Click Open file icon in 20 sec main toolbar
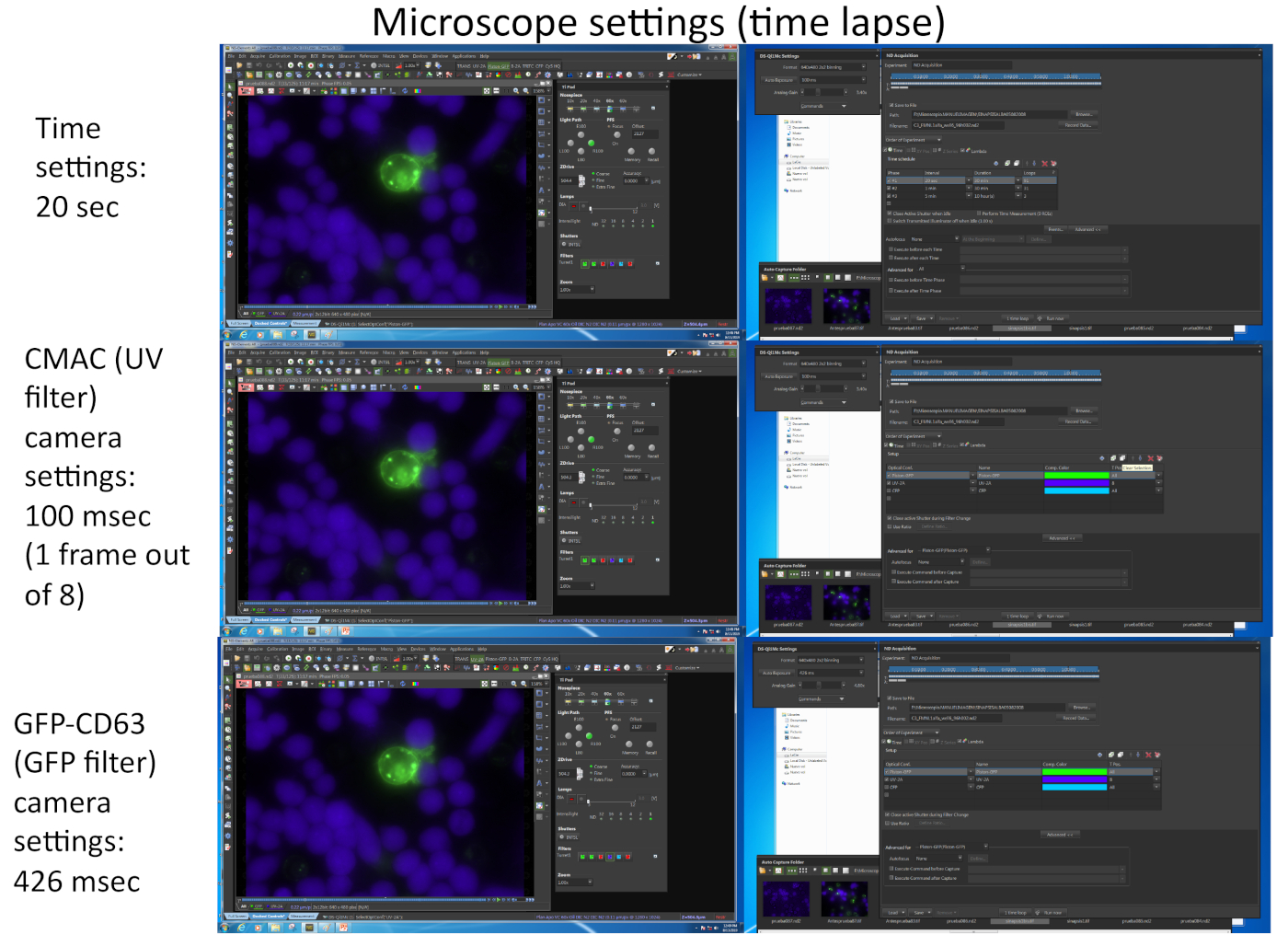 (239, 65)
